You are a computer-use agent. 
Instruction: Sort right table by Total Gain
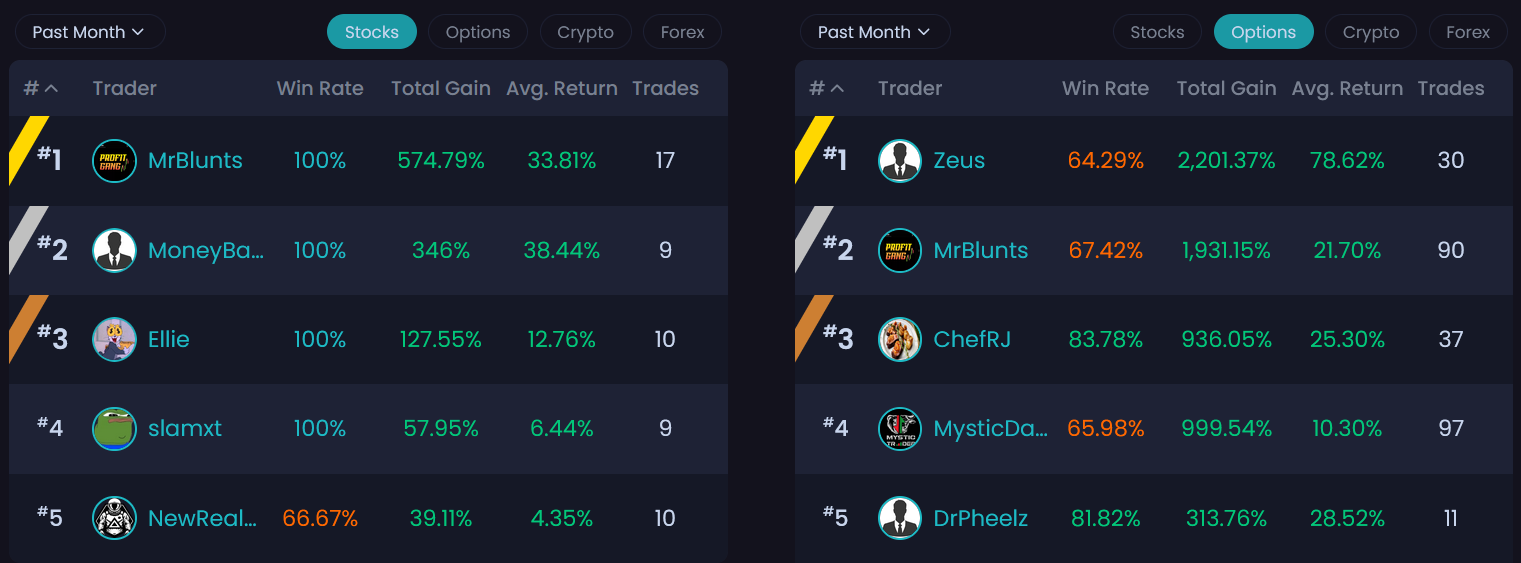click(1226, 88)
